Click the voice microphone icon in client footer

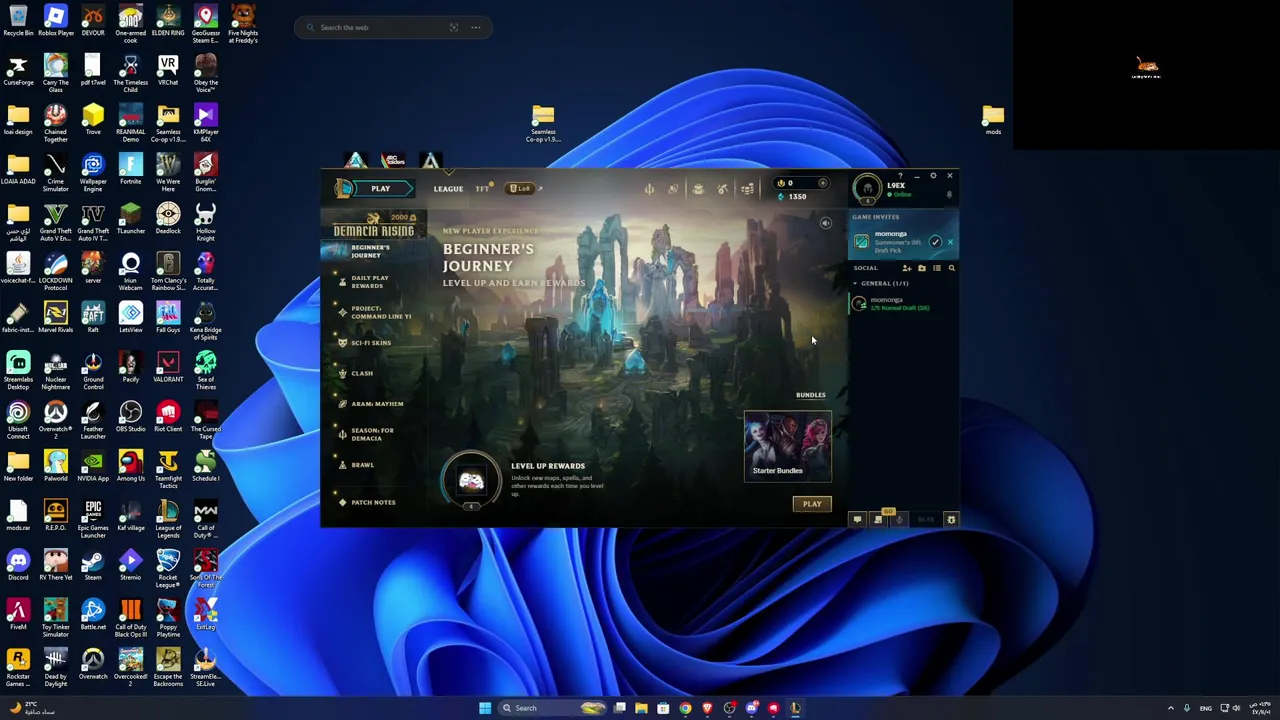point(899,519)
